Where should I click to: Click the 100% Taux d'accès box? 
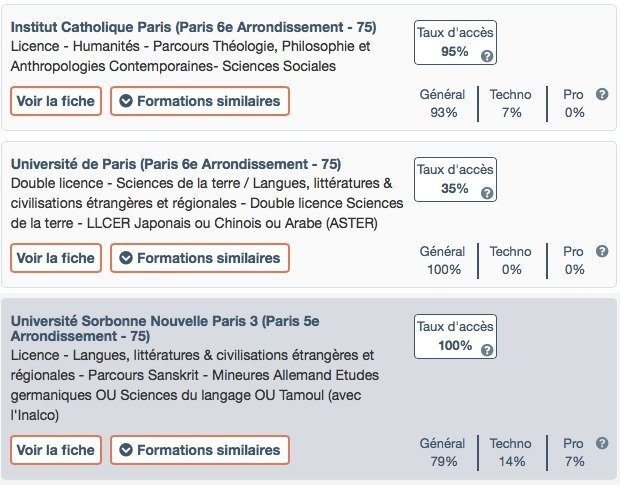click(455, 336)
